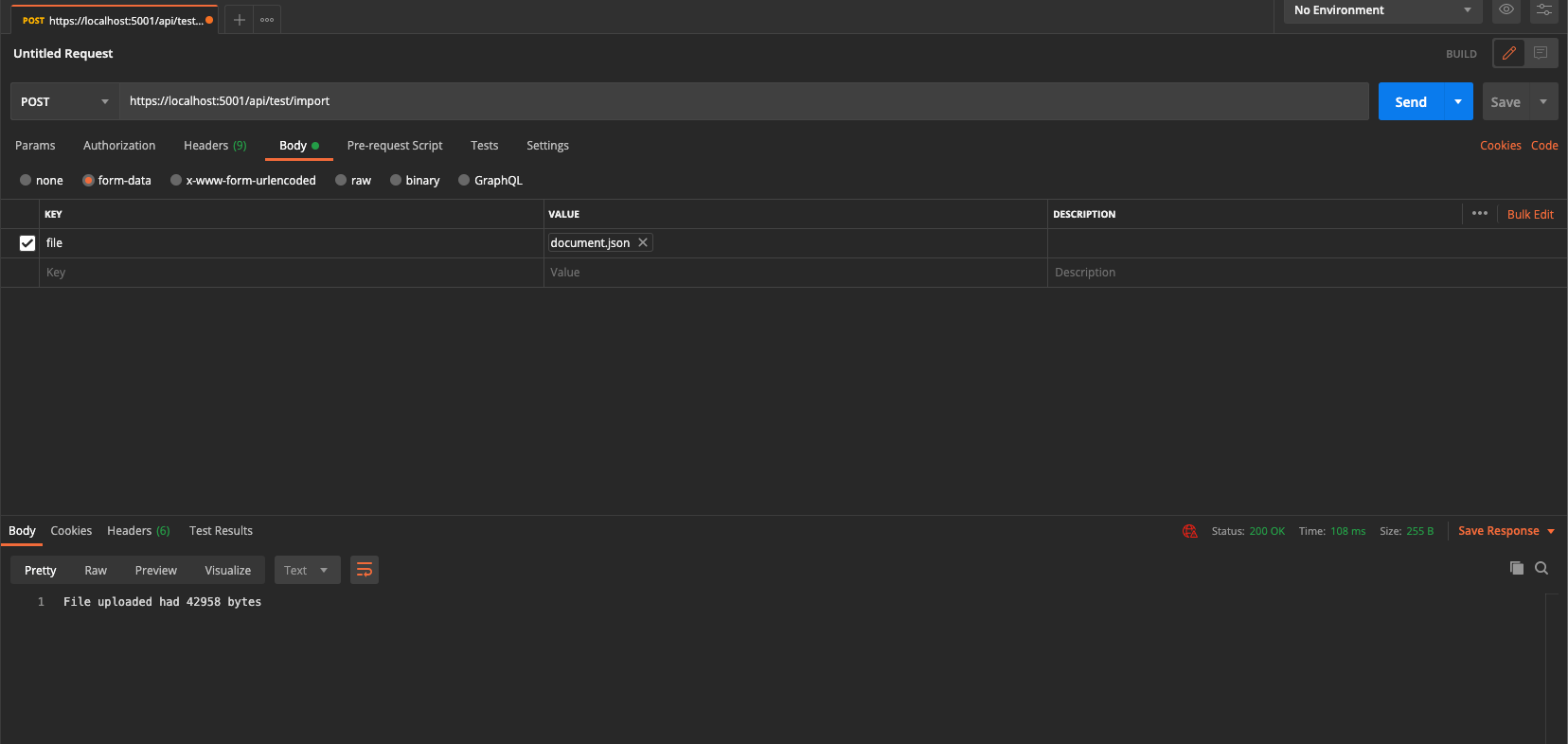Select the GraphQL body type
This screenshot has height=744, width=1568.
click(x=490, y=180)
